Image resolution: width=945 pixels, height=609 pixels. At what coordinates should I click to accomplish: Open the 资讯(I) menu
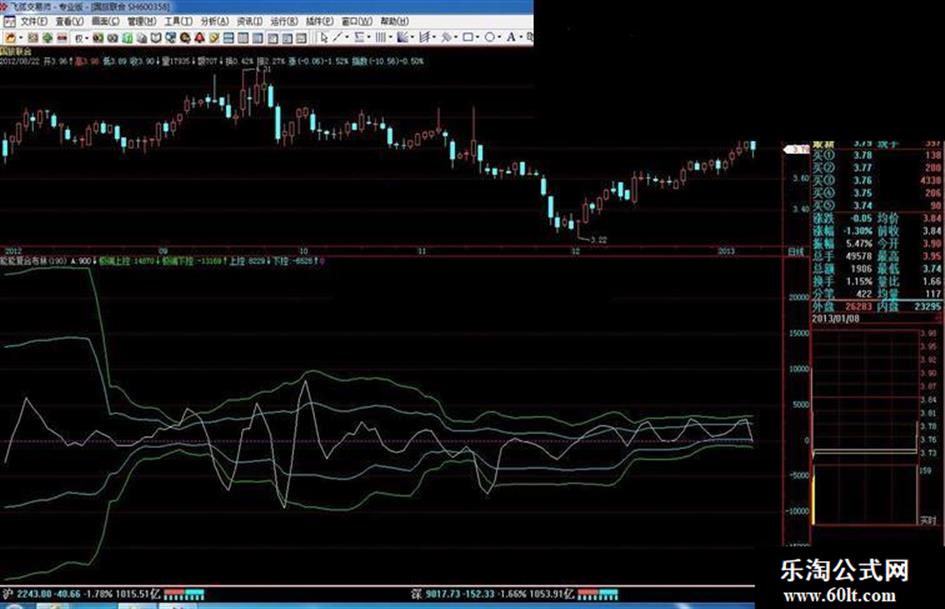pos(250,22)
